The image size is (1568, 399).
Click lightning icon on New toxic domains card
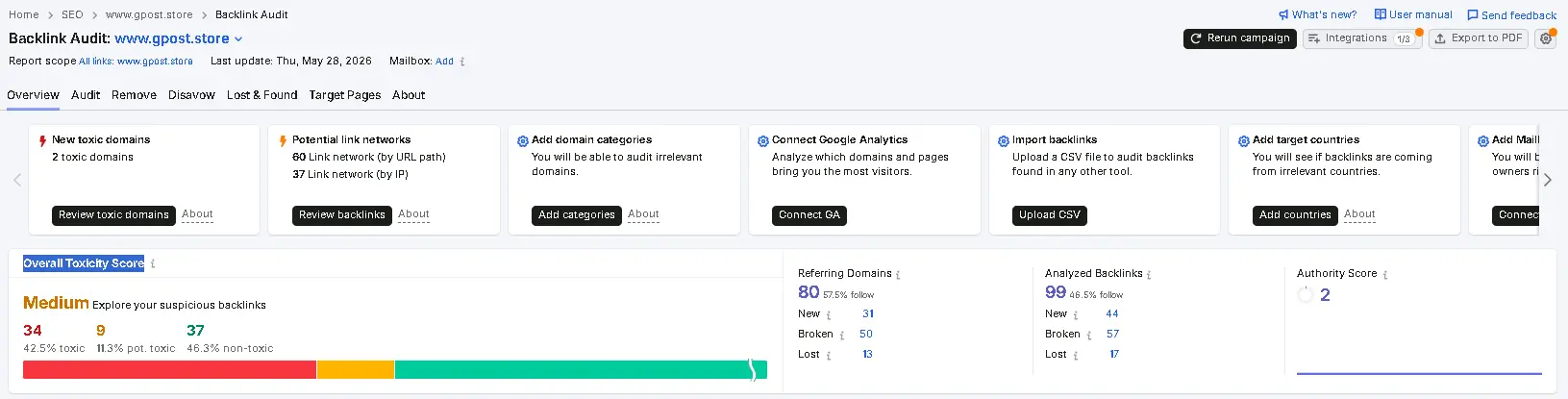coord(42,141)
